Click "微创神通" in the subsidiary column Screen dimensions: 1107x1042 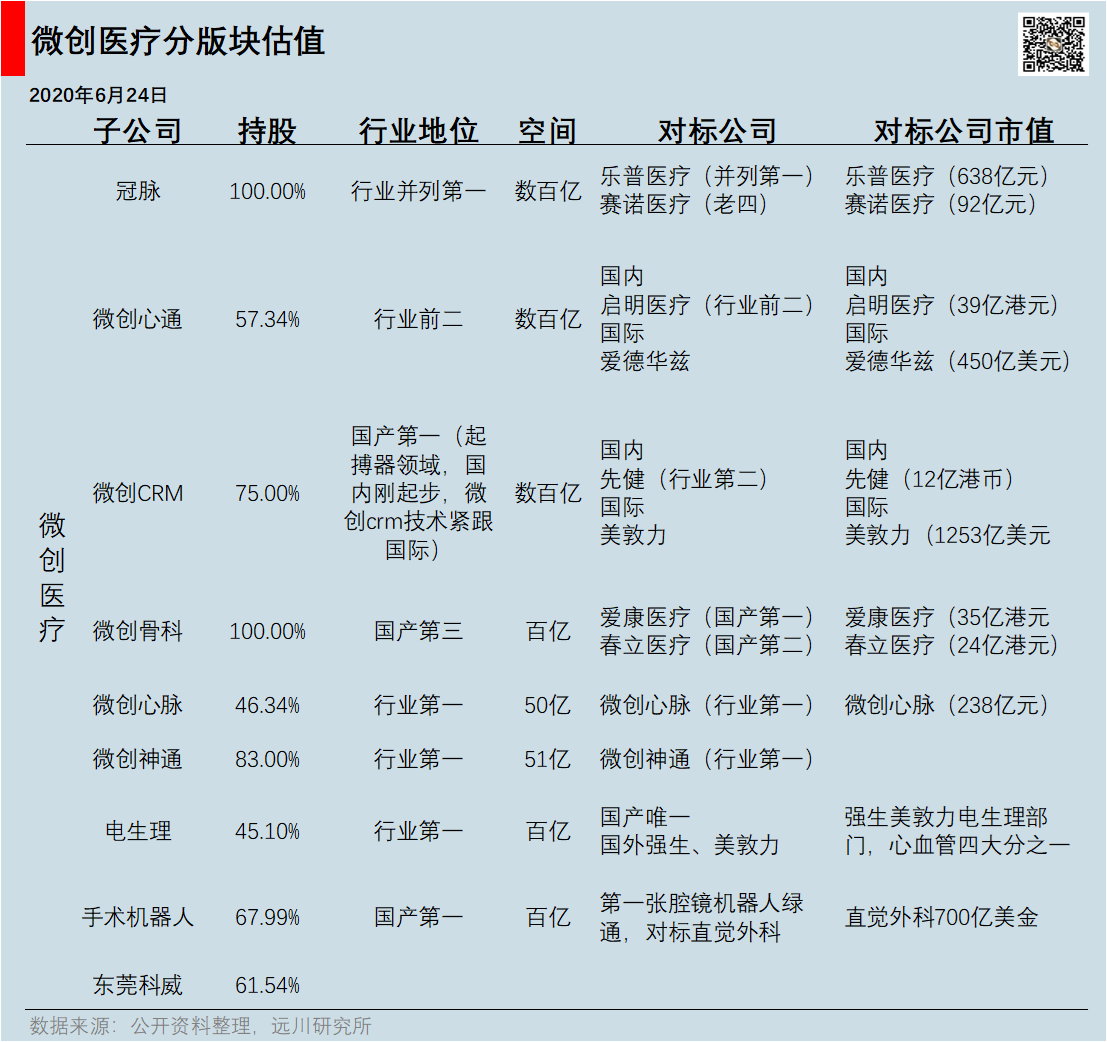[x=138, y=759]
